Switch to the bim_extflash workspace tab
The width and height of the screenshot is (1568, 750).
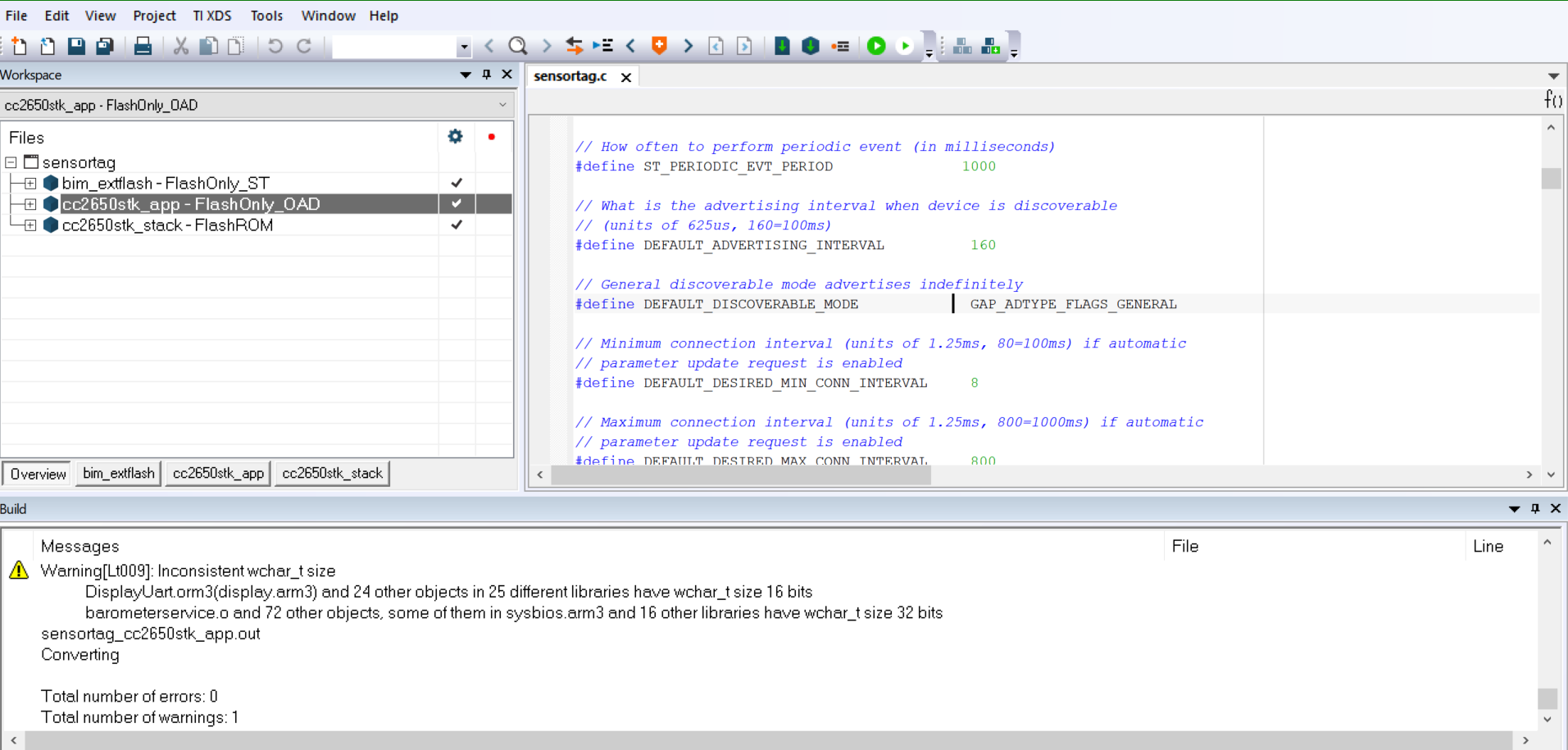tap(118, 473)
